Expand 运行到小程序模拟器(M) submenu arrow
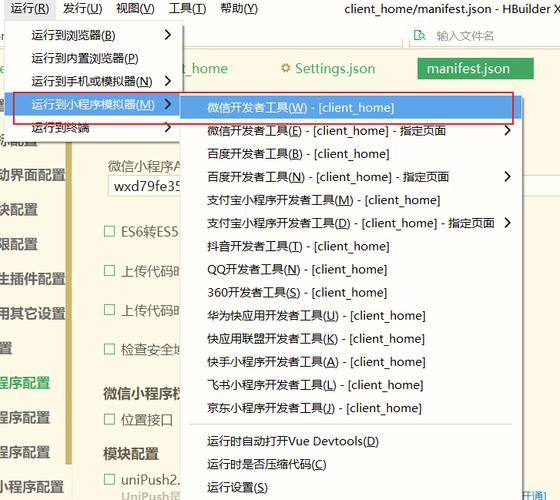Image resolution: width=560 pixels, height=500 pixels. click(x=168, y=104)
